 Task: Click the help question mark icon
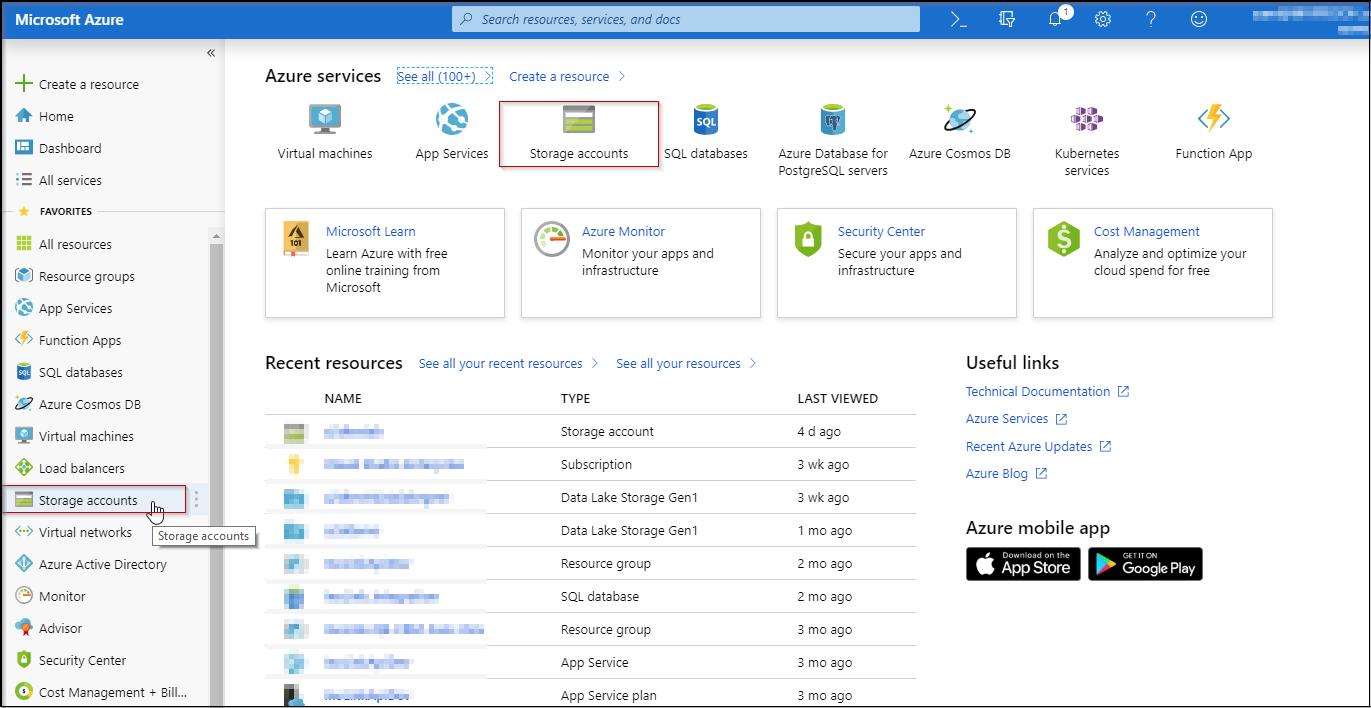click(1151, 19)
